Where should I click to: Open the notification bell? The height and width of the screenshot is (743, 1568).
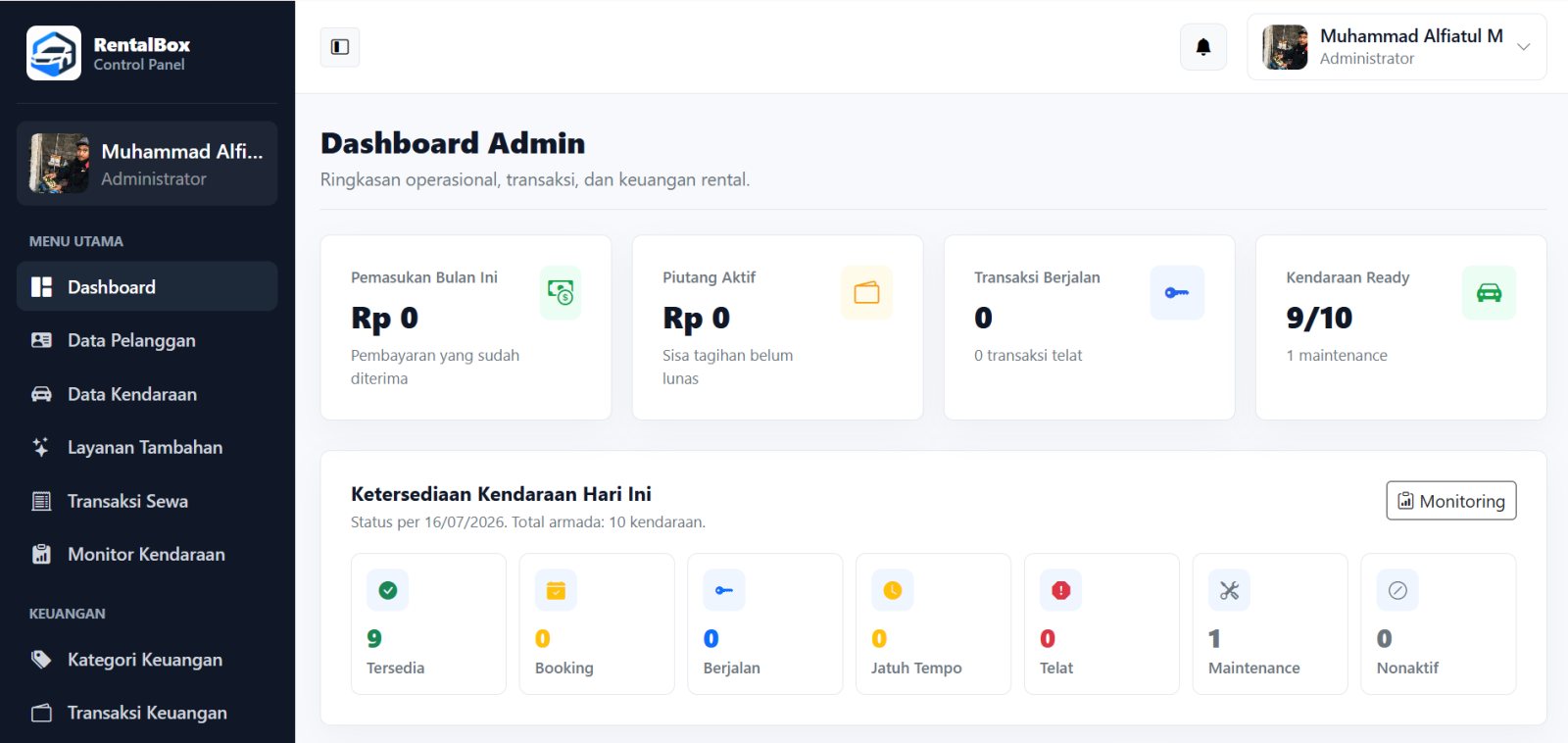(x=1203, y=47)
